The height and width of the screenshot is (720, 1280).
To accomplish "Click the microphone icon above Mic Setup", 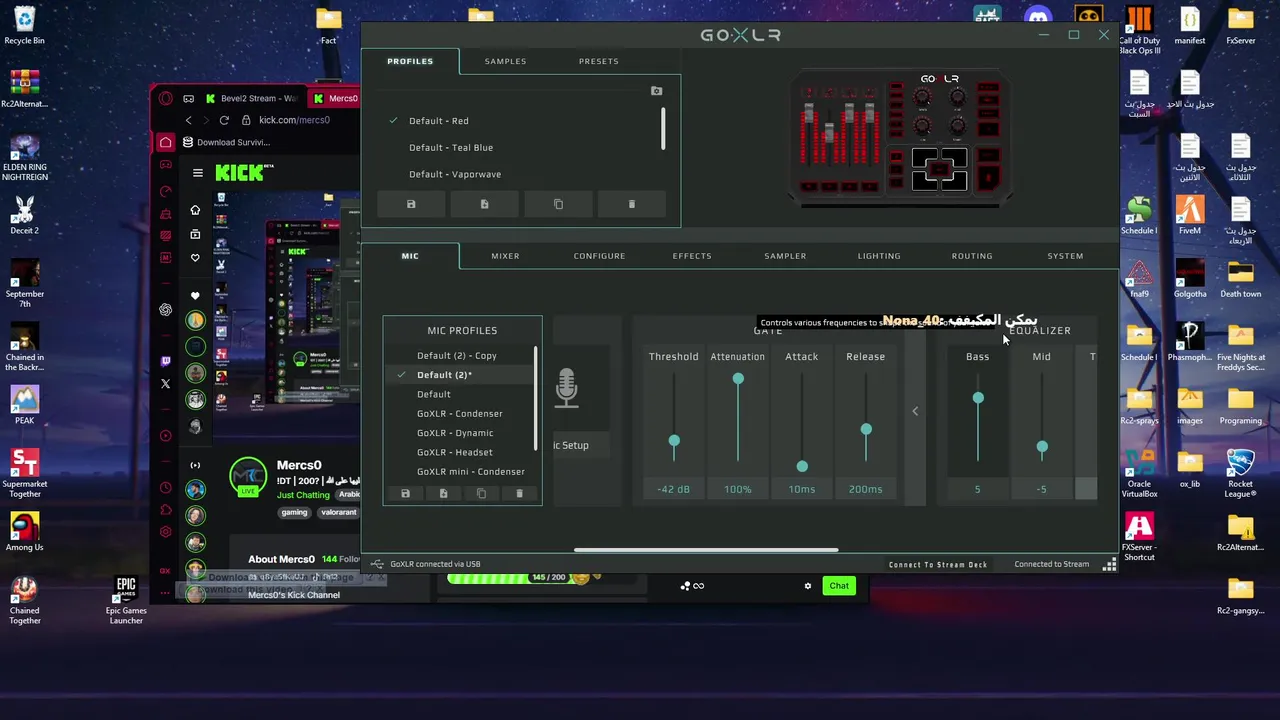I will coord(566,388).
